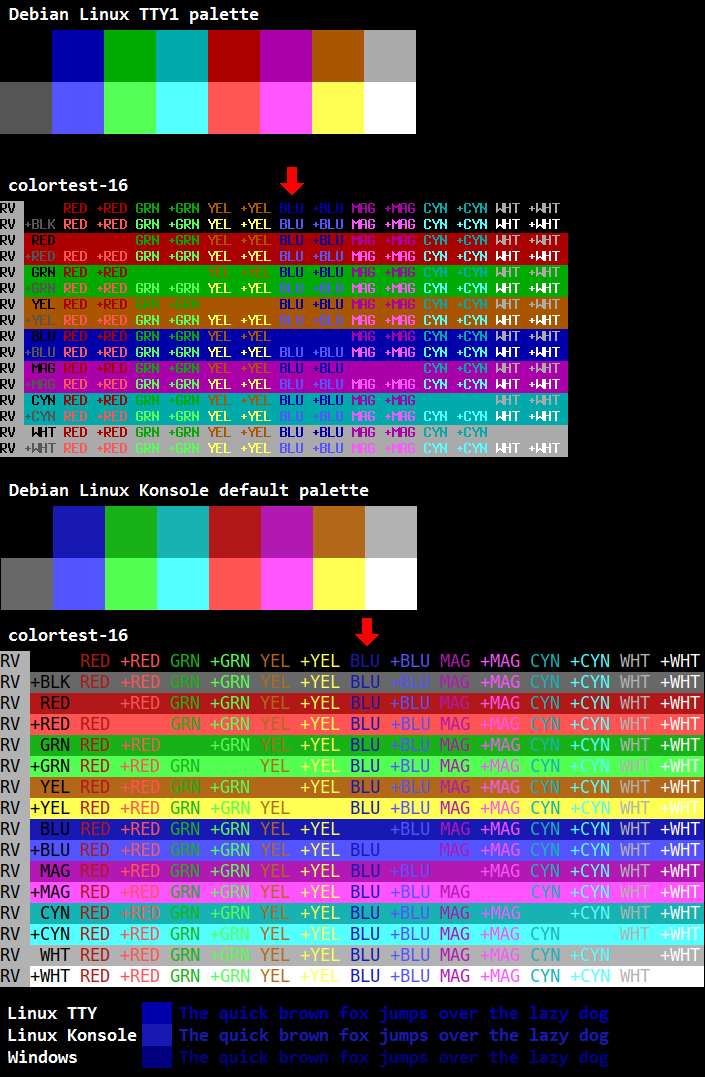The height and width of the screenshot is (1077, 705).
Task: Select the bright green swatch in Konsole palette
Action: (131, 584)
